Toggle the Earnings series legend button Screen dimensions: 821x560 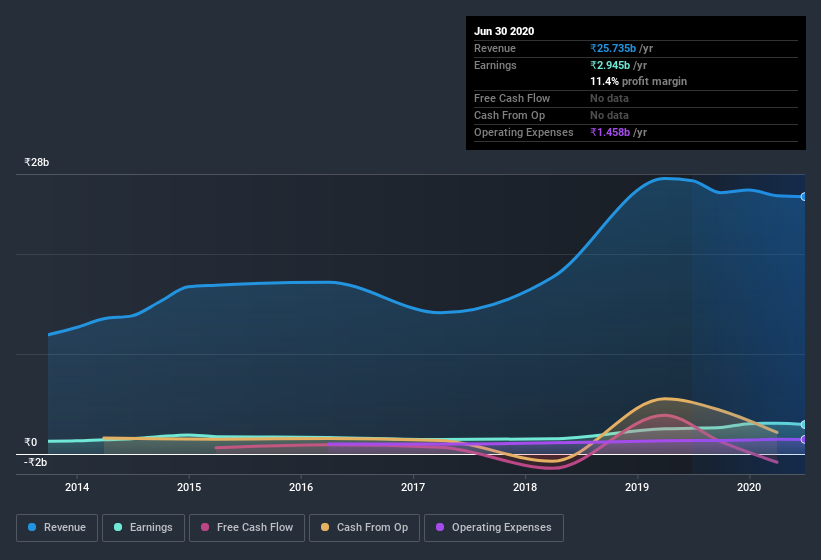tap(143, 528)
